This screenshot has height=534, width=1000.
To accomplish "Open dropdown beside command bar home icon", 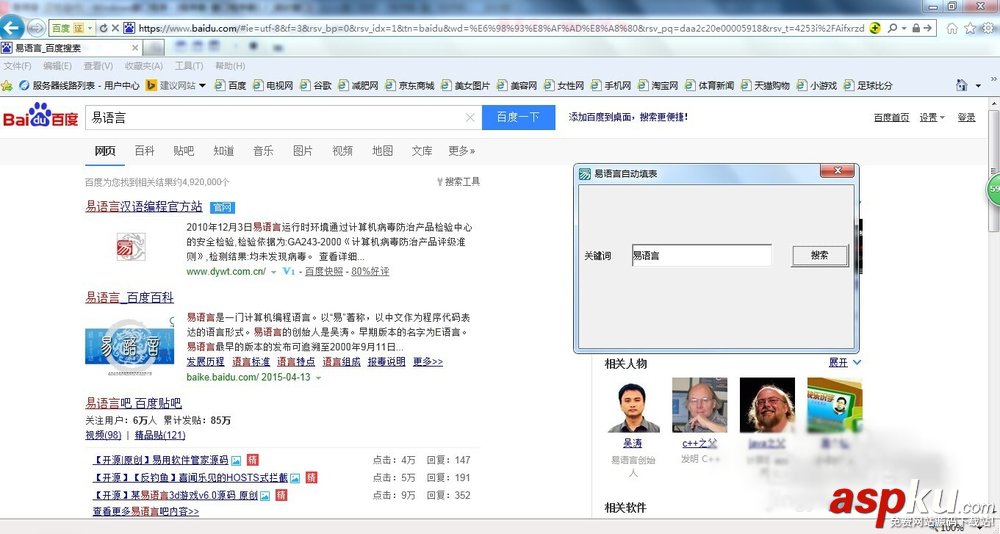I will (x=978, y=85).
